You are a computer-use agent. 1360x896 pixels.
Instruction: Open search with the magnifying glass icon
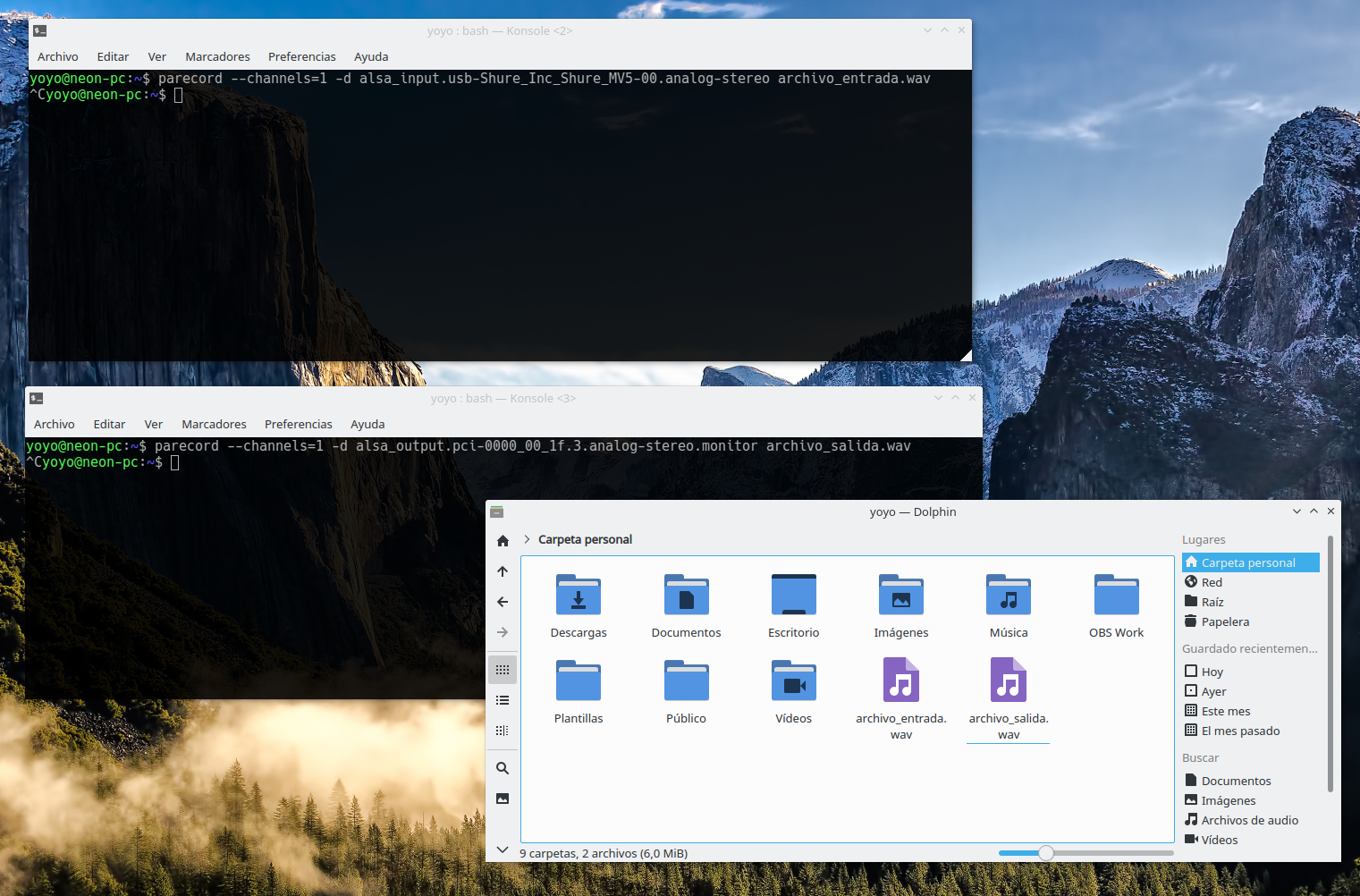point(503,768)
